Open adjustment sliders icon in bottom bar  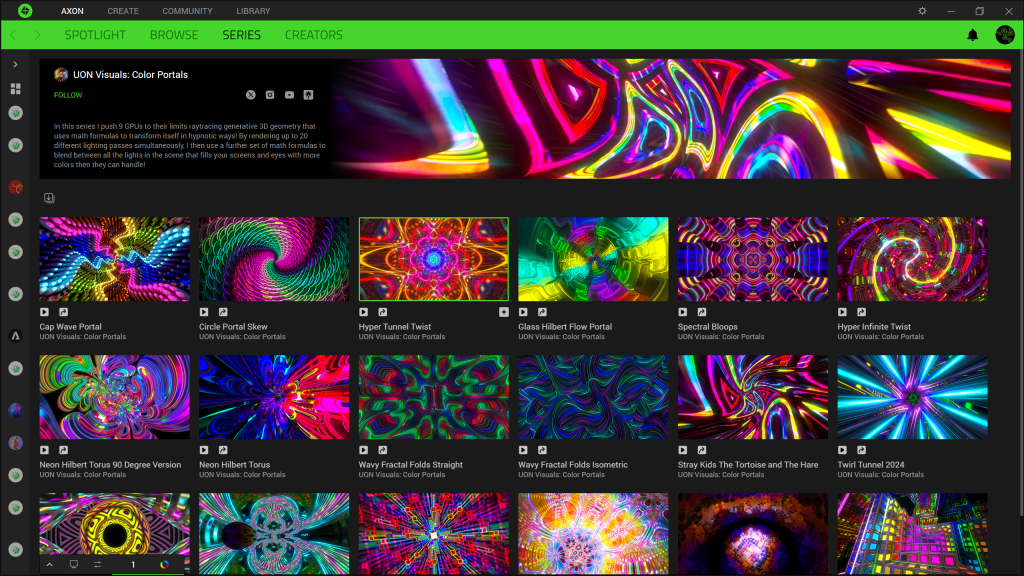[97, 564]
